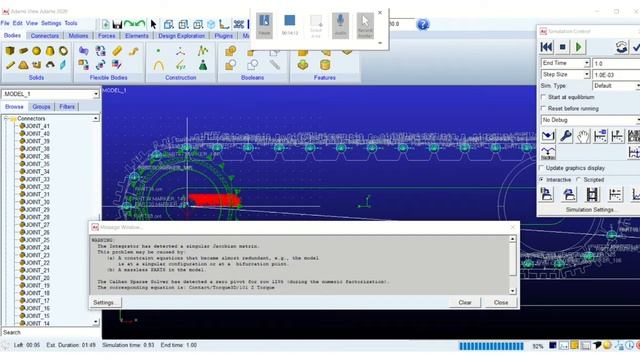Select the Box solid tool

tap(10, 51)
